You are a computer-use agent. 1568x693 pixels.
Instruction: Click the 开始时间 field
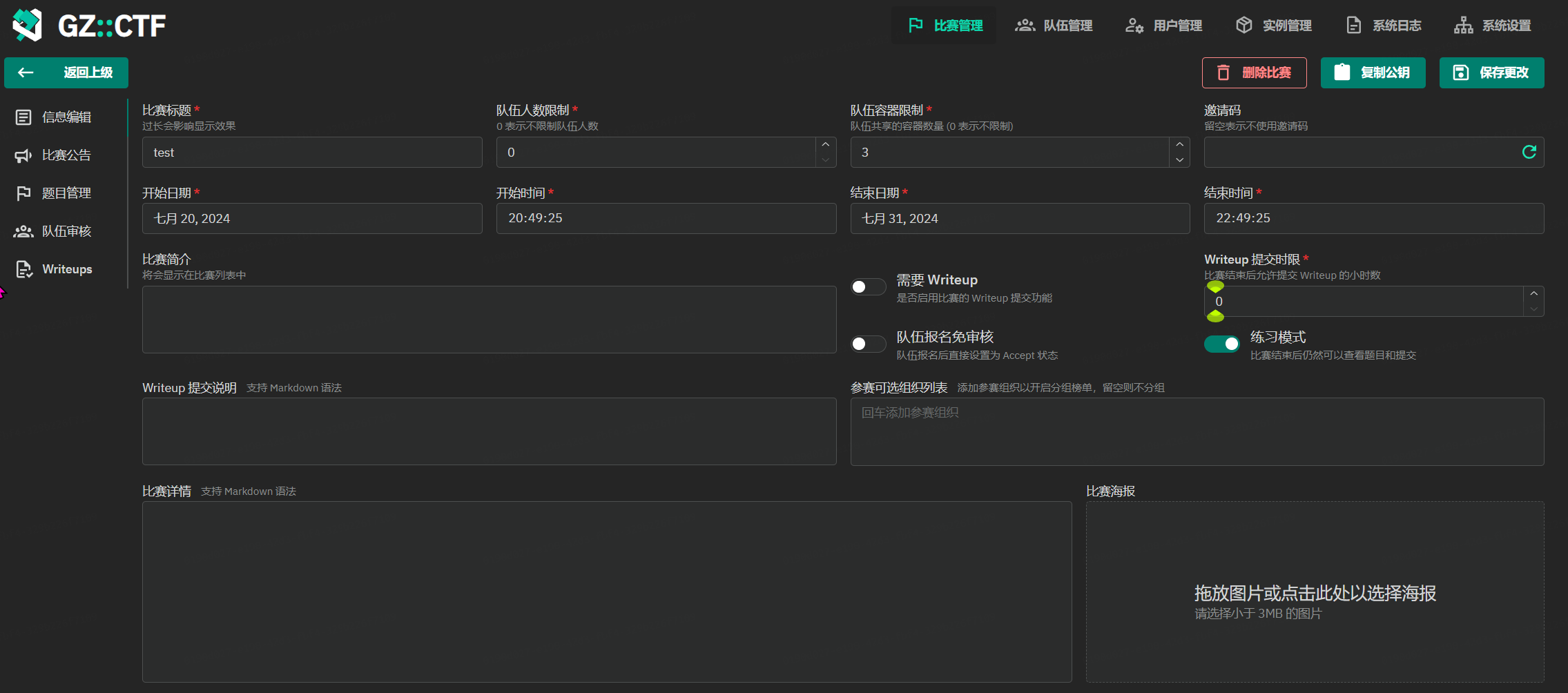pos(666,218)
